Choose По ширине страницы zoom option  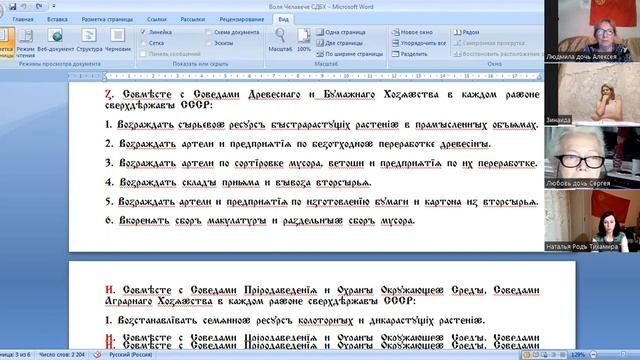(349, 54)
